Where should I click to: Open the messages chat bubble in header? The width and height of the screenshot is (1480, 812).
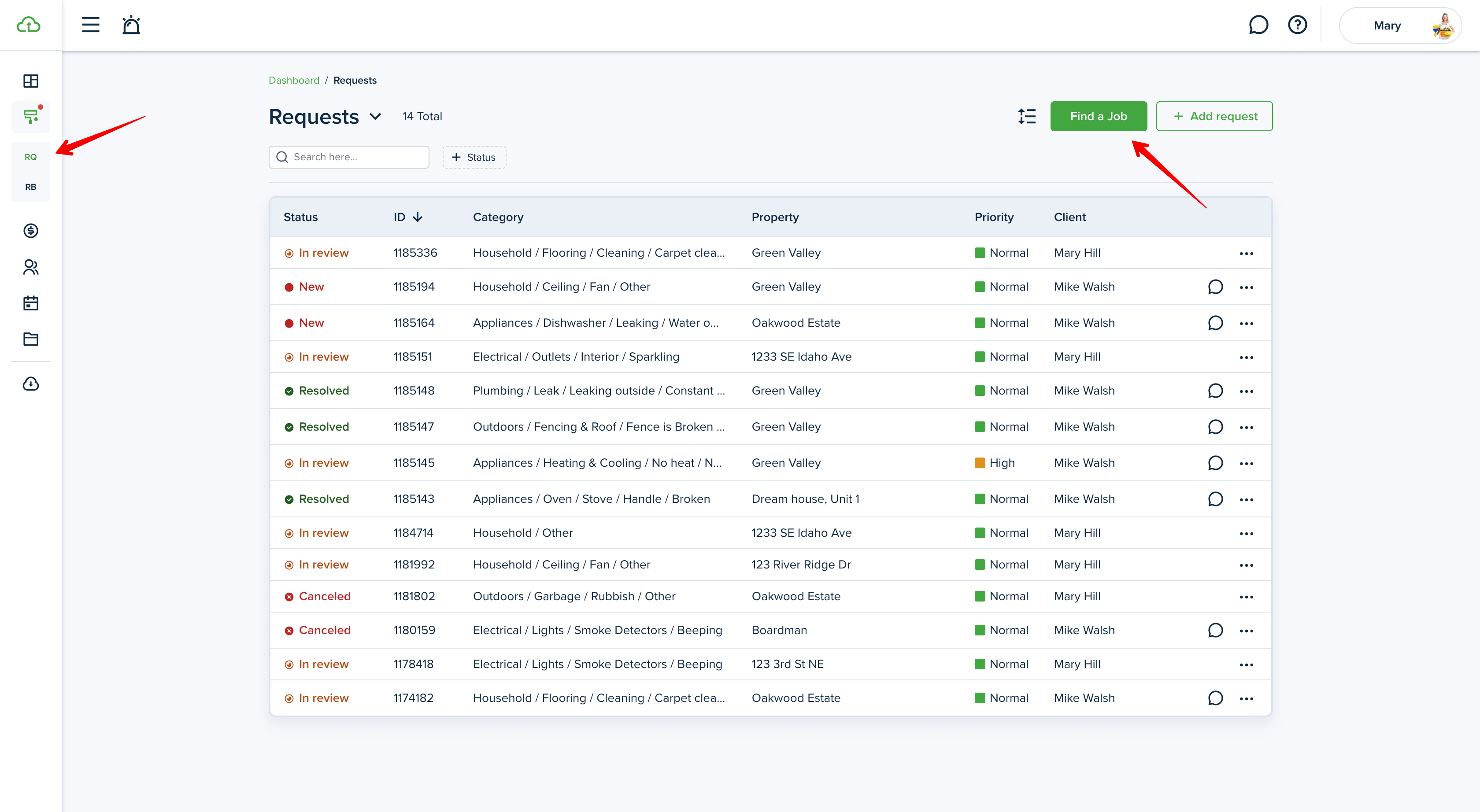pyautogui.click(x=1258, y=25)
